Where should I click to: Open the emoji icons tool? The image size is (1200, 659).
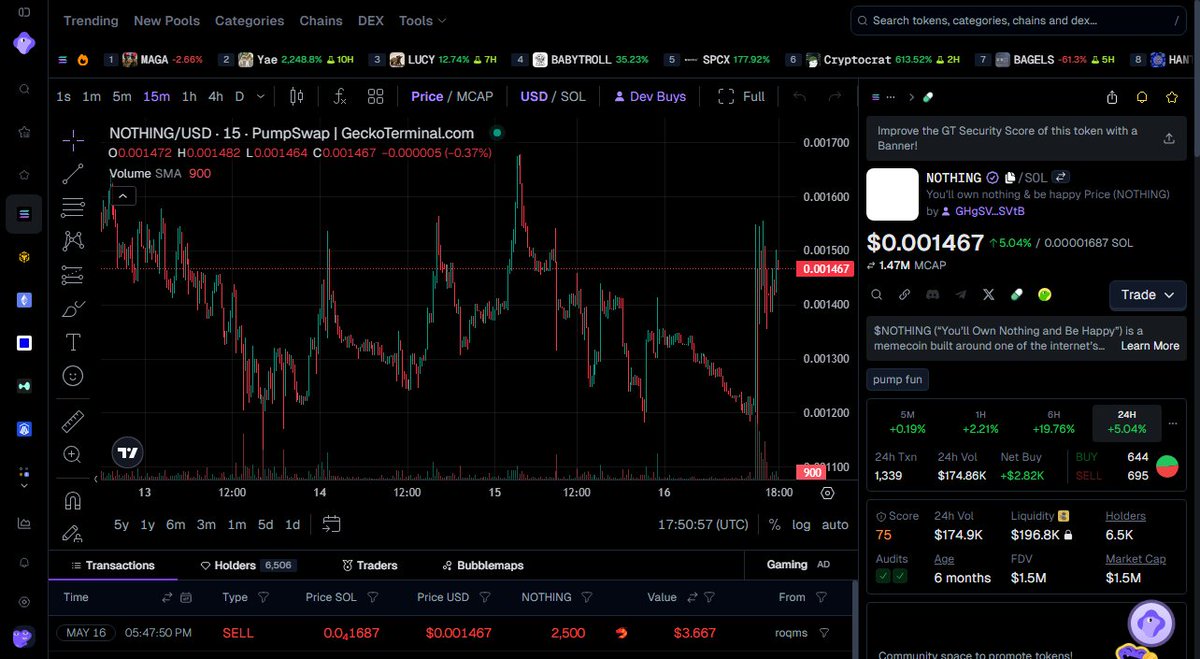pos(73,376)
